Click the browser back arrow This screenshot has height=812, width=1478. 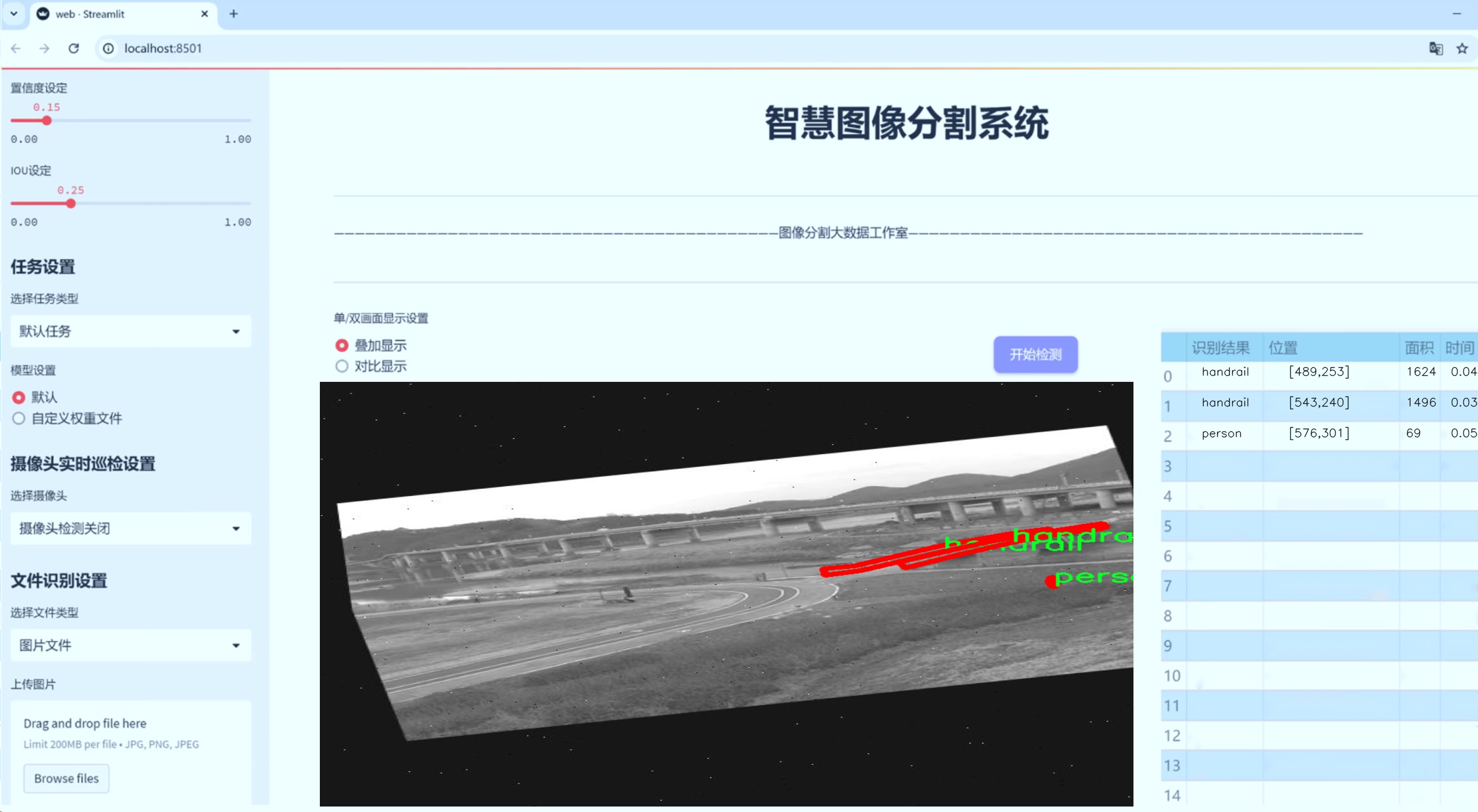pyautogui.click(x=16, y=48)
